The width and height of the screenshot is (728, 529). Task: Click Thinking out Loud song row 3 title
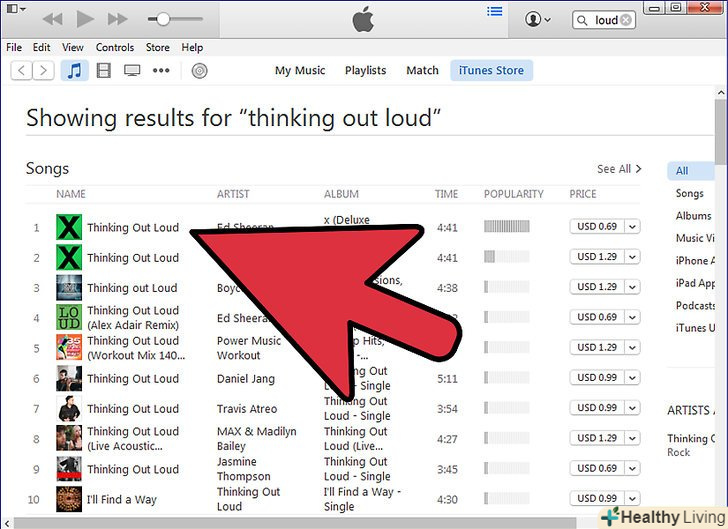tap(132, 288)
